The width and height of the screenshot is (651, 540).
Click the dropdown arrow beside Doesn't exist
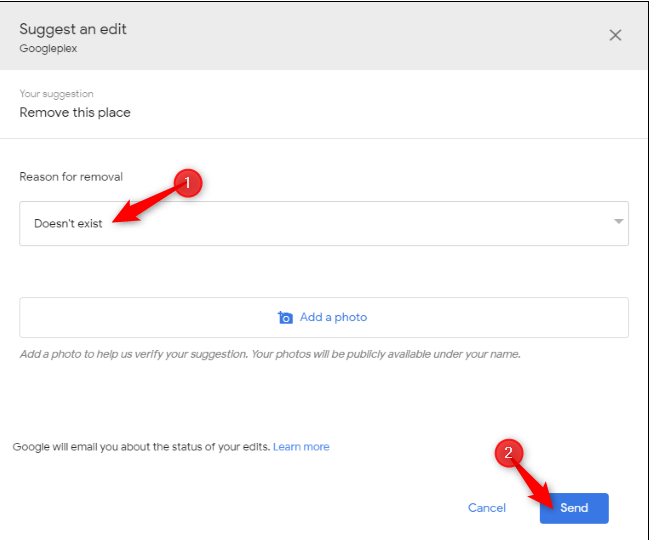tap(618, 222)
